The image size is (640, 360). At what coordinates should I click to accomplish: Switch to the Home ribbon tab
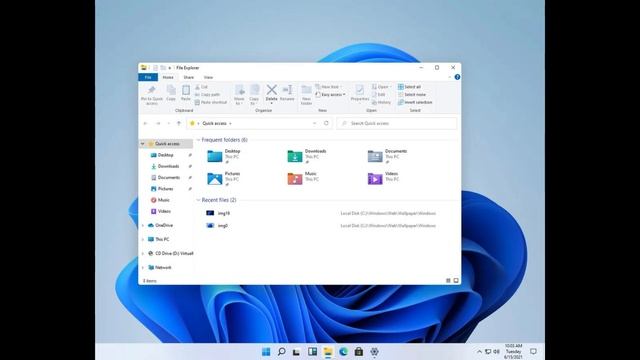[168, 77]
